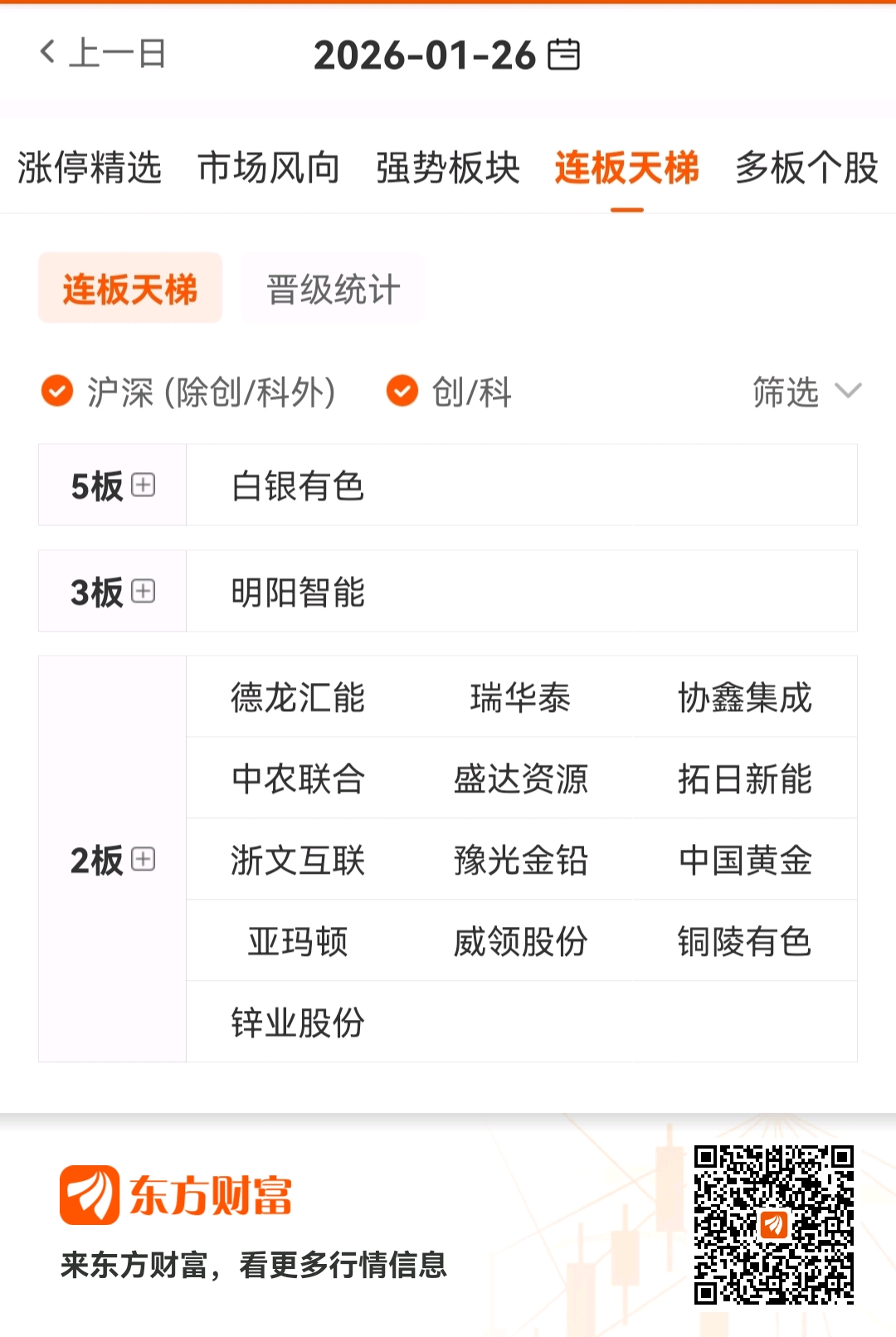Uncheck the 创/科 checkbox
896x1337 pixels.
pyautogui.click(x=402, y=391)
